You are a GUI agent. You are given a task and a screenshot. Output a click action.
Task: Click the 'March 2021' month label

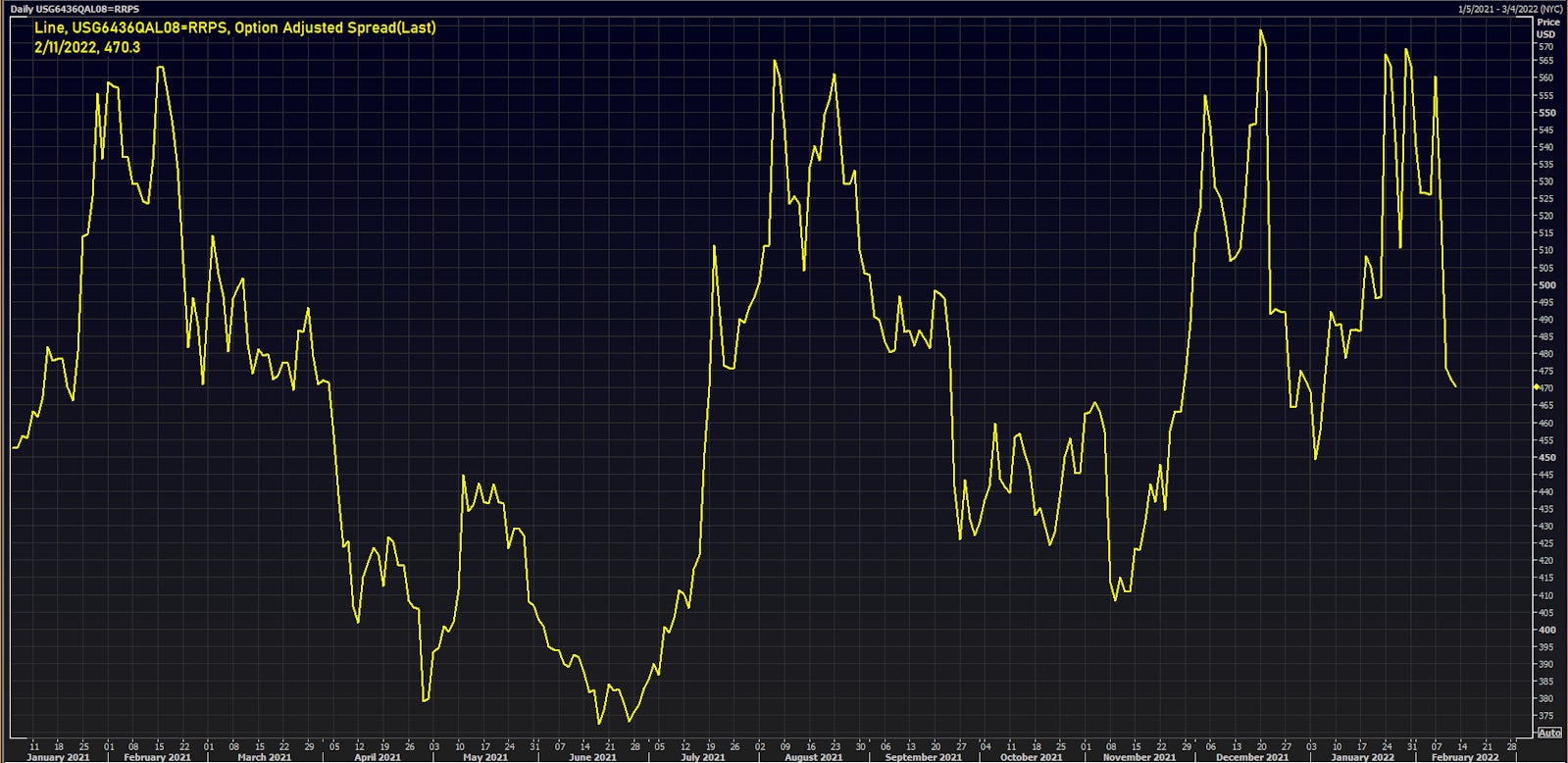pyautogui.click(x=265, y=757)
